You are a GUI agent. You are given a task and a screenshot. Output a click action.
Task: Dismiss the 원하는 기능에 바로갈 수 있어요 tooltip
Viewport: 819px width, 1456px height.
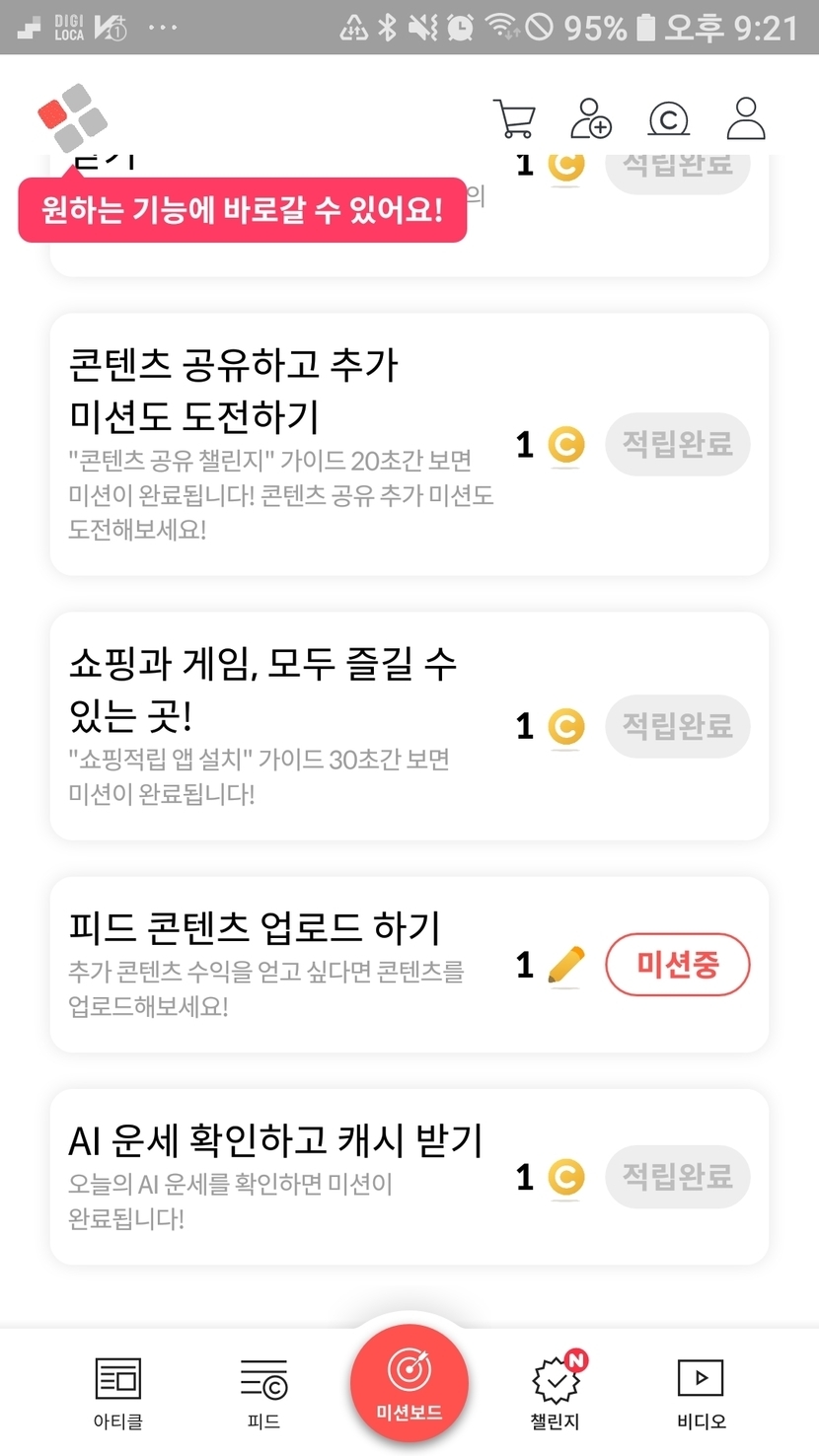tap(242, 210)
